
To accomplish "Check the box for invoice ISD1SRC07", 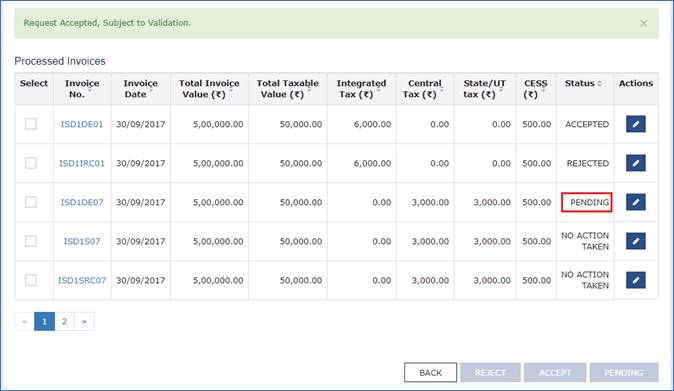I will click(31, 280).
